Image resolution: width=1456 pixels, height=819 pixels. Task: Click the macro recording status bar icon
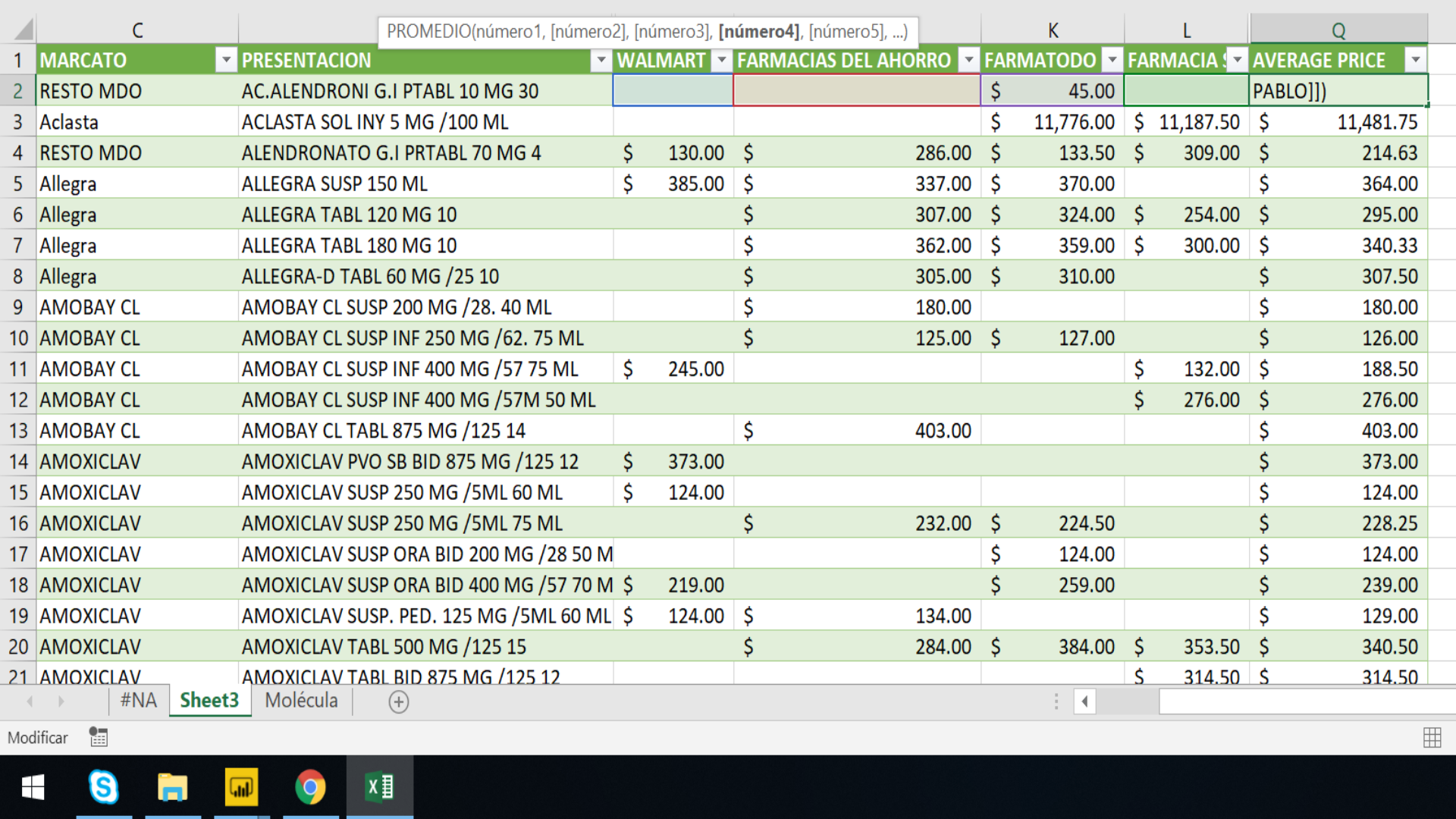coord(99,737)
